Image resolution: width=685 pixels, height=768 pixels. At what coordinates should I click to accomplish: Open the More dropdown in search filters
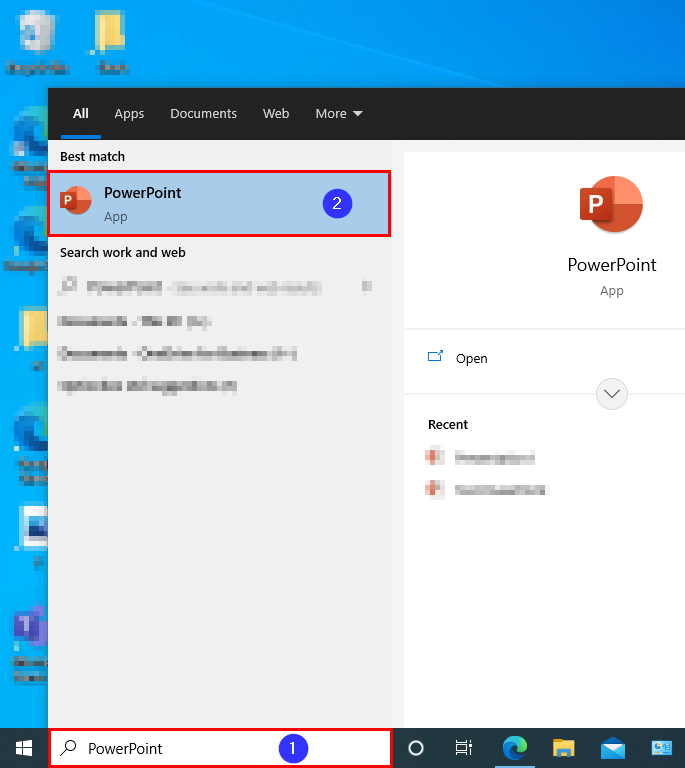pyautogui.click(x=339, y=114)
